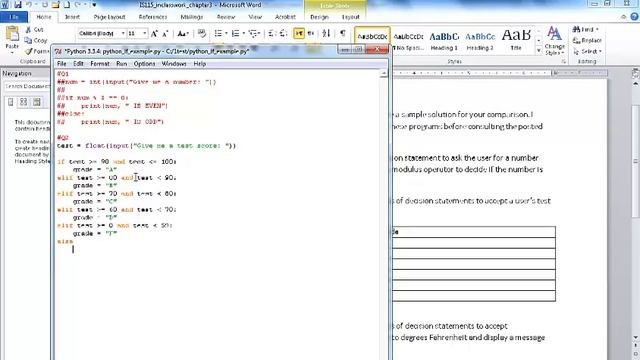The image size is (640, 360).
Task: Switch to the Insert ribbon tab
Action: (72, 17)
